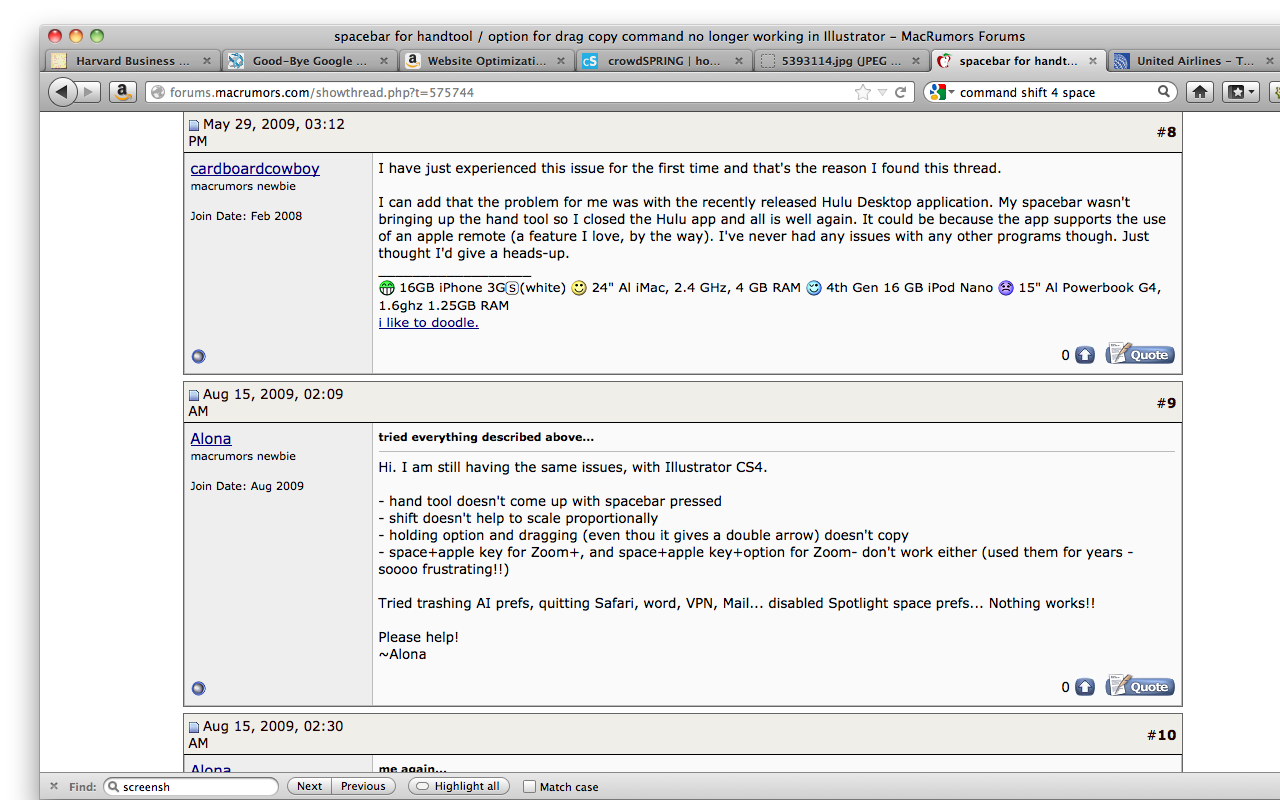Click the post icon beside May 29, 2009
Screen dimensions: 1280x800
coord(194,126)
